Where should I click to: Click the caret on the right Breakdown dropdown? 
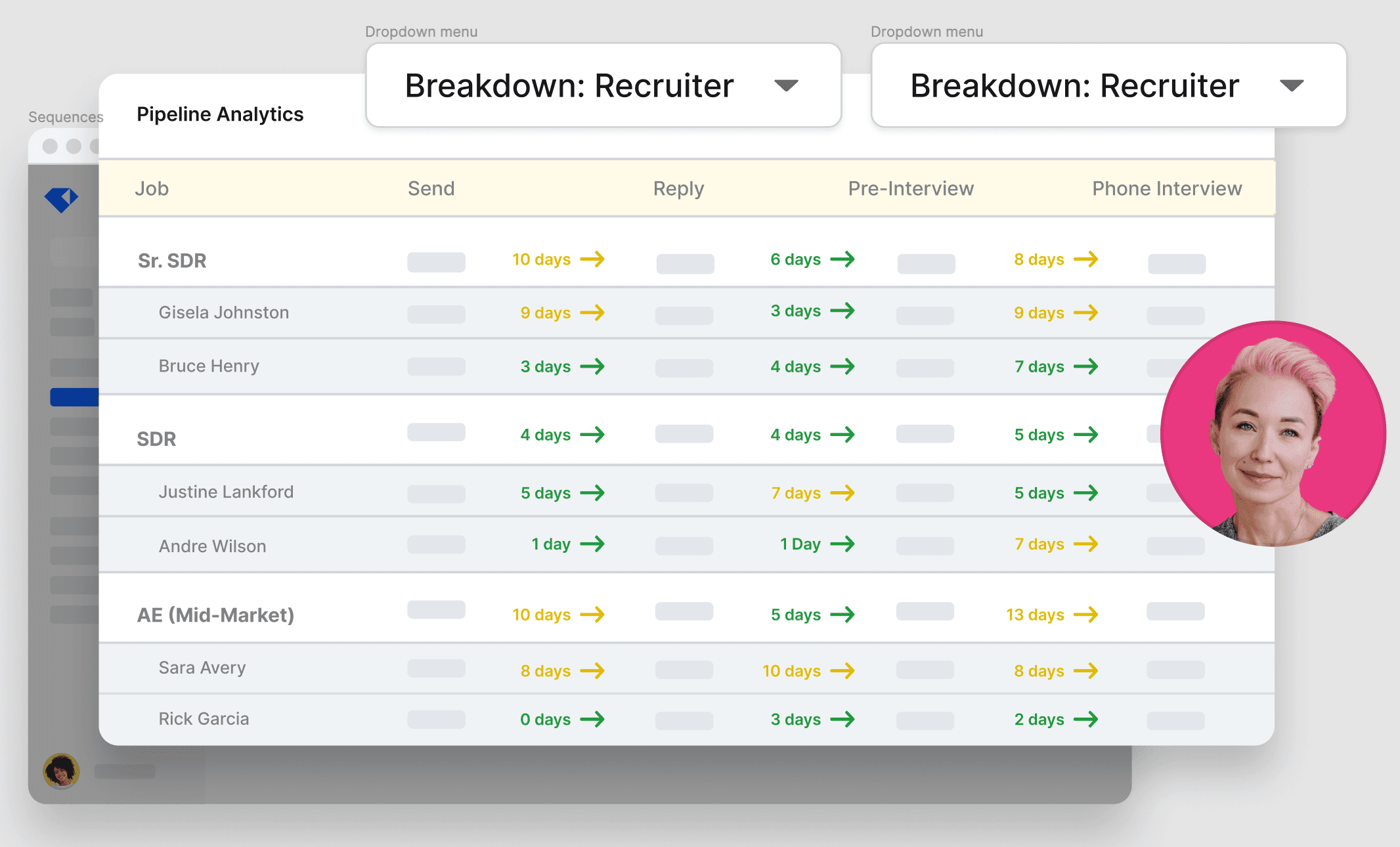(x=1291, y=85)
